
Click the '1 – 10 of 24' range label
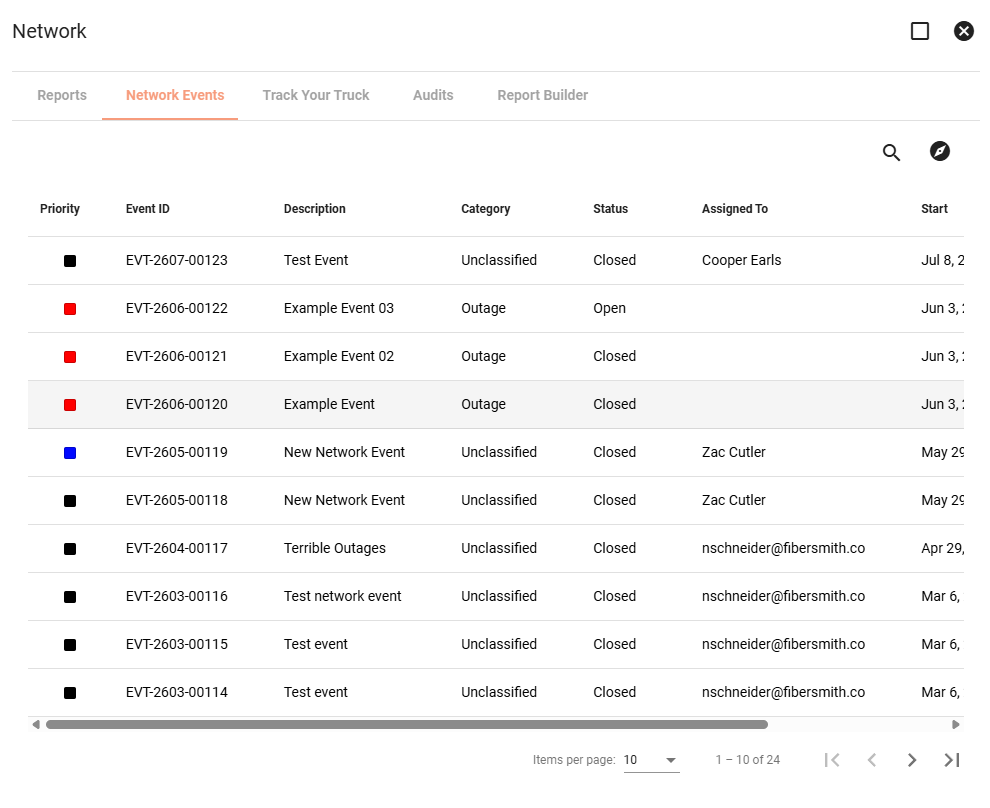coord(748,760)
